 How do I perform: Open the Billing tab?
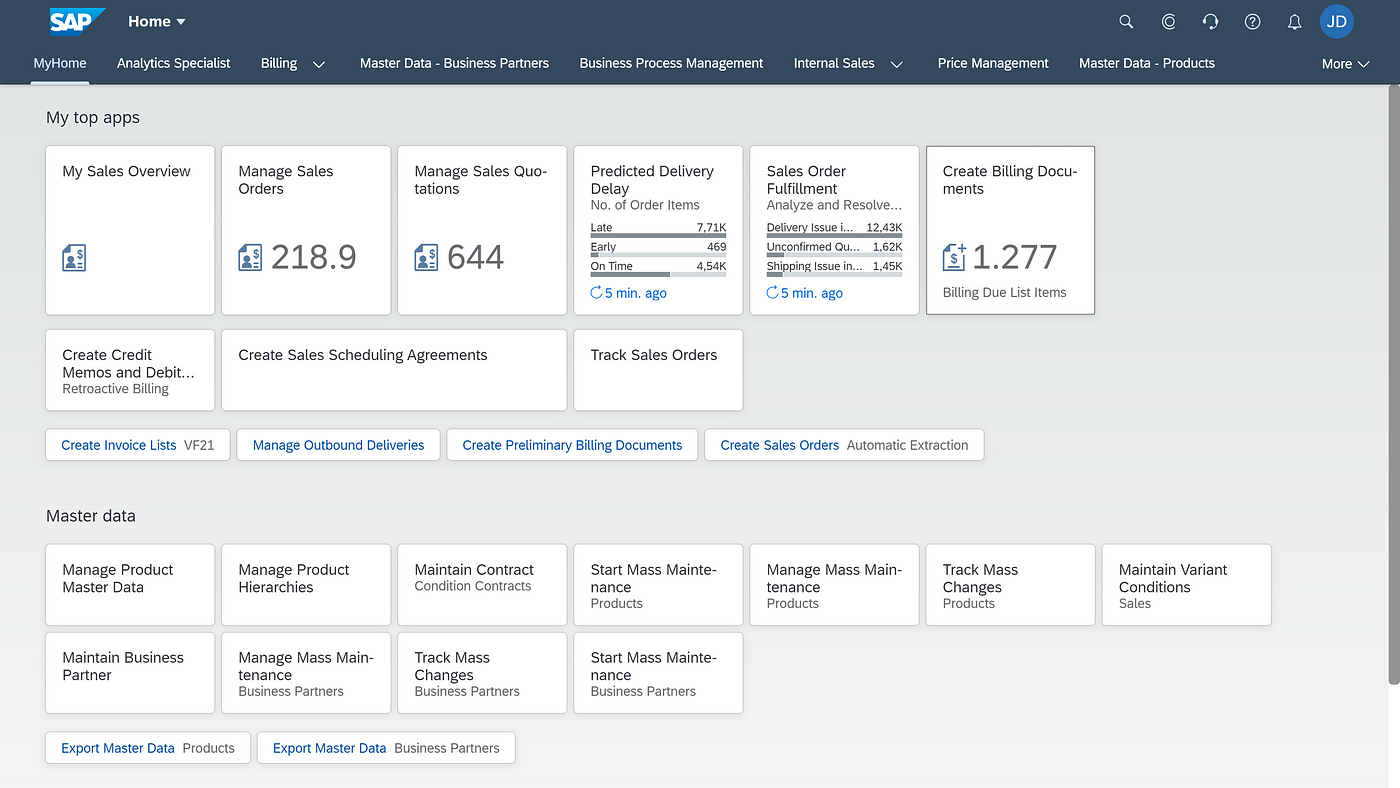click(x=279, y=63)
